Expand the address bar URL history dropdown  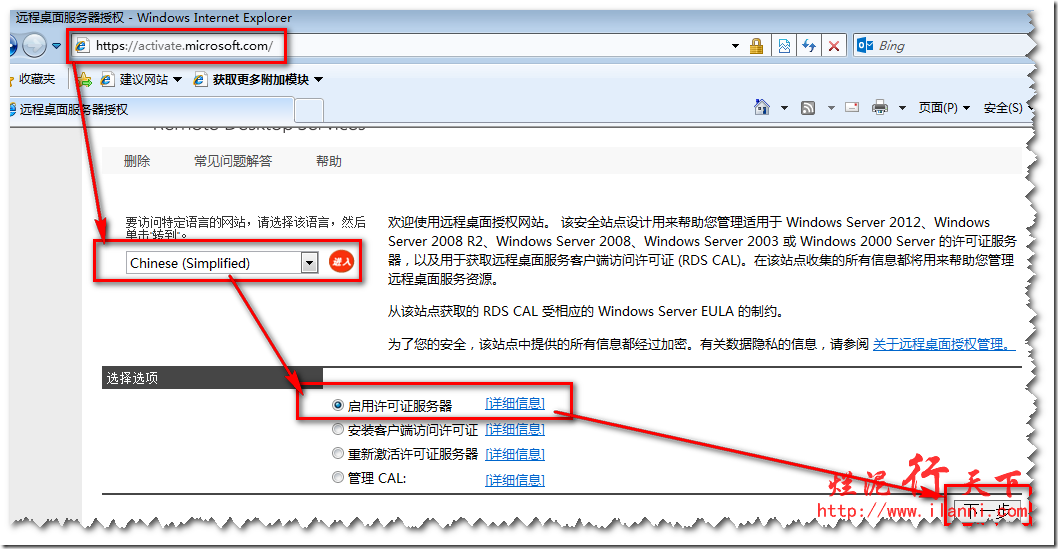tap(735, 46)
